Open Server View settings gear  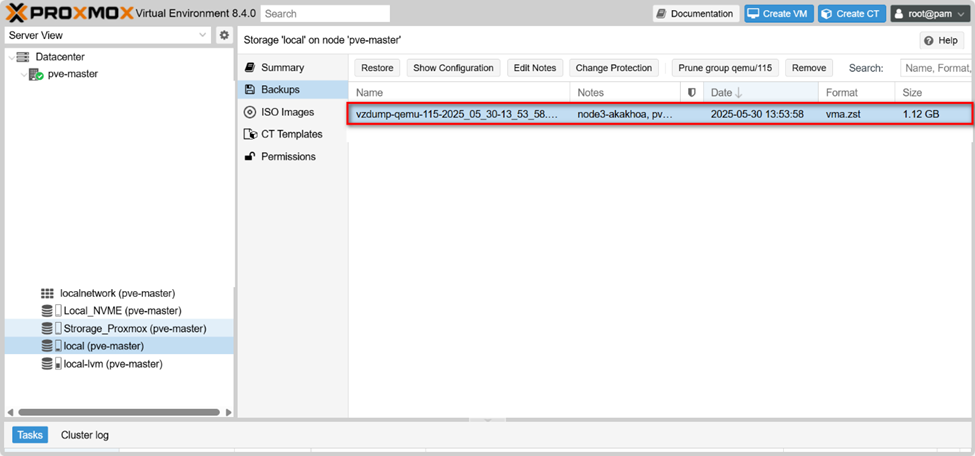(x=224, y=35)
